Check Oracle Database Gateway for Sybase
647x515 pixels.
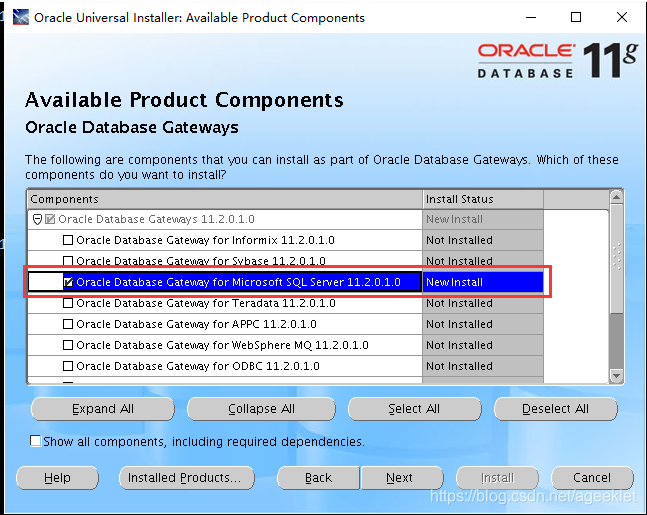click(x=68, y=261)
